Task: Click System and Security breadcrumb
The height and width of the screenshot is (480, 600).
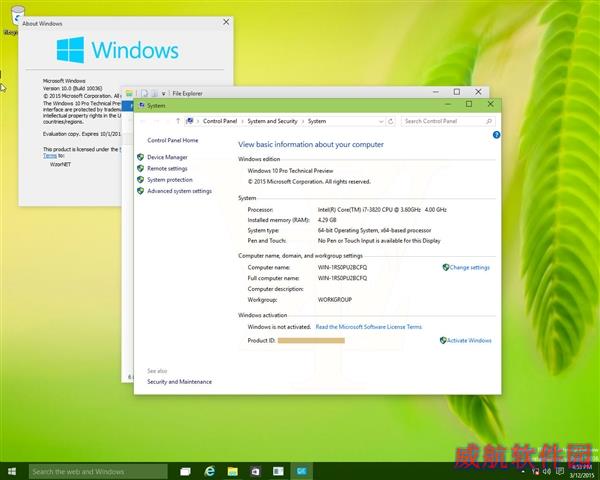Action: point(272,121)
